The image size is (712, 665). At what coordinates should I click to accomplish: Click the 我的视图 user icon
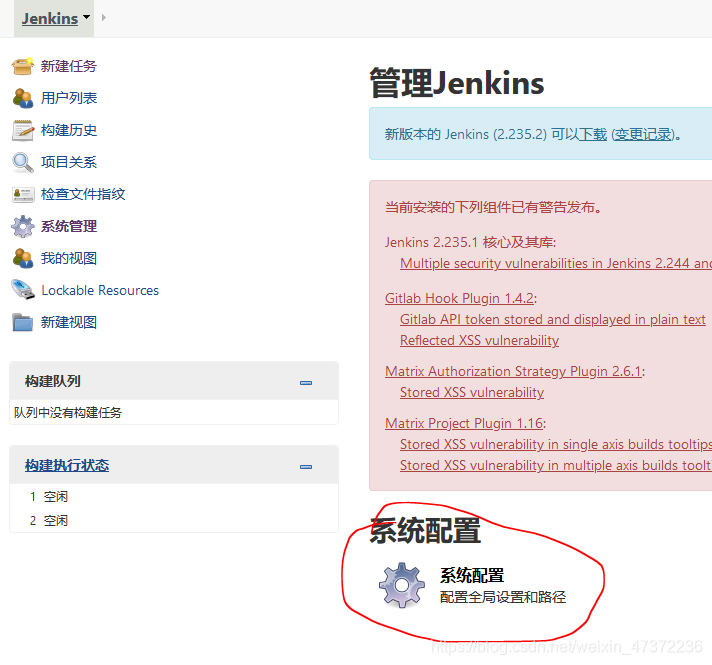[x=23, y=258]
